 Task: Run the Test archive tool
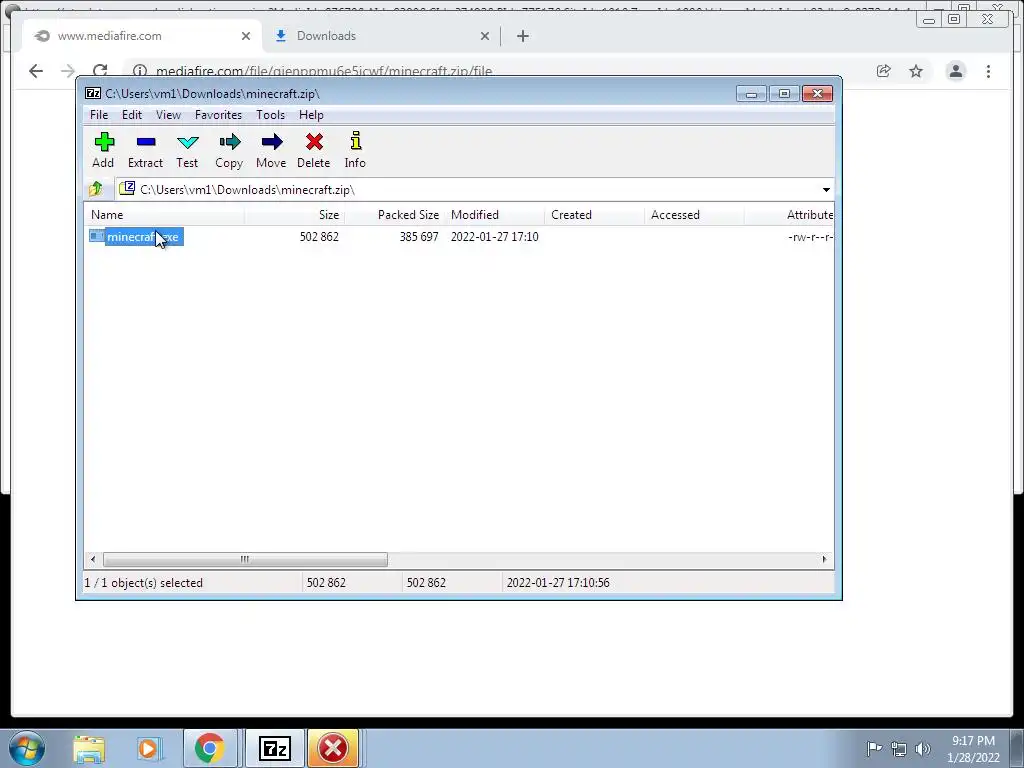tap(187, 150)
